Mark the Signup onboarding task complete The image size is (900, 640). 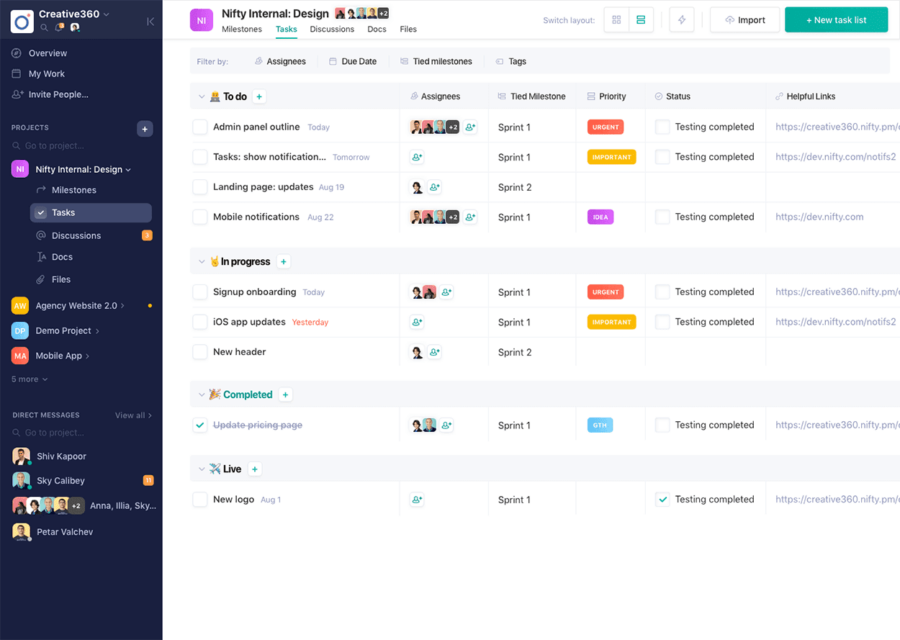pyautogui.click(x=200, y=291)
